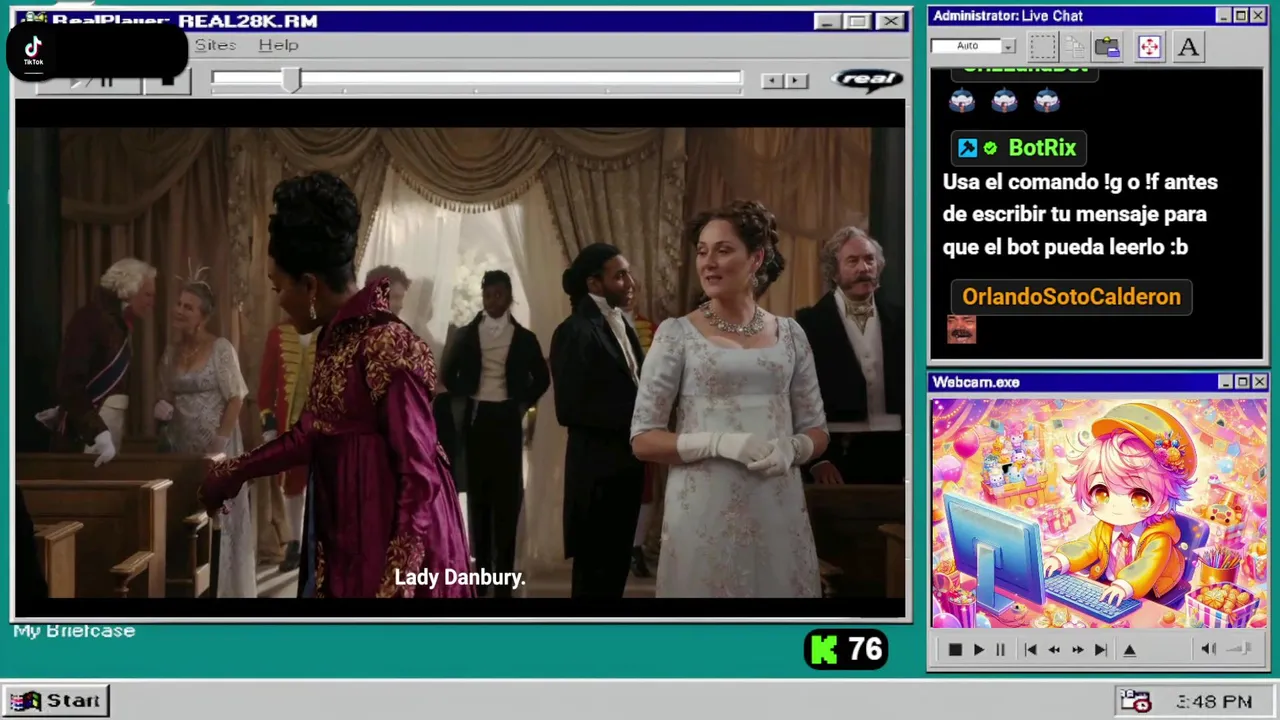Click the BotRix username in chat
Viewport: 1280px width, 720px height.
click(x=1042, y=148)
